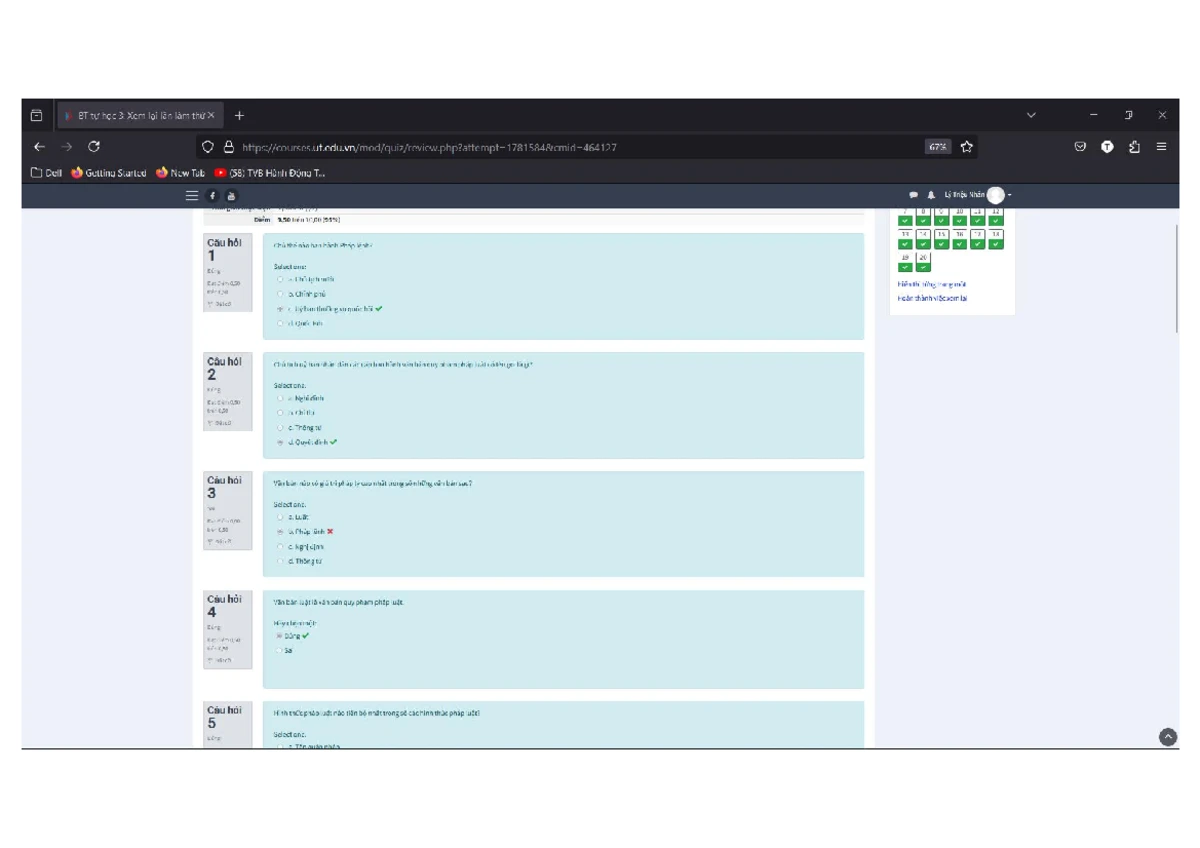Select option c in Câu hỏi 1
Image resolution: width=1200 pixels, height=848 pixels.
pyautogui.click(x=281, y=309)
